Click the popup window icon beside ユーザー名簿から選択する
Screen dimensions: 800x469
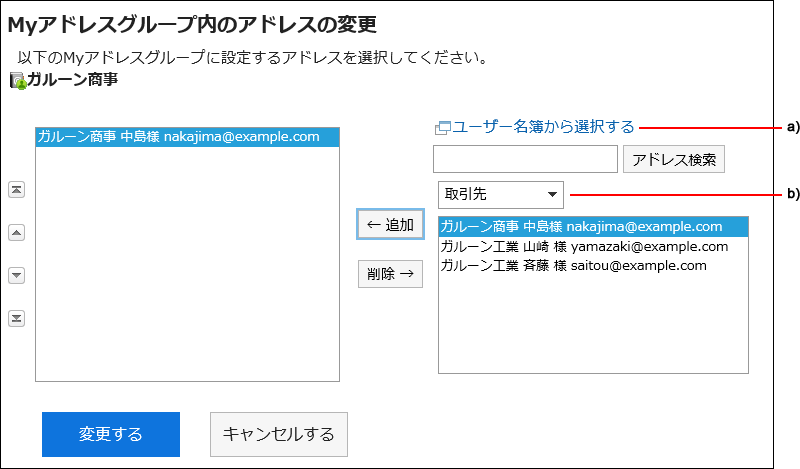point(442,128)
